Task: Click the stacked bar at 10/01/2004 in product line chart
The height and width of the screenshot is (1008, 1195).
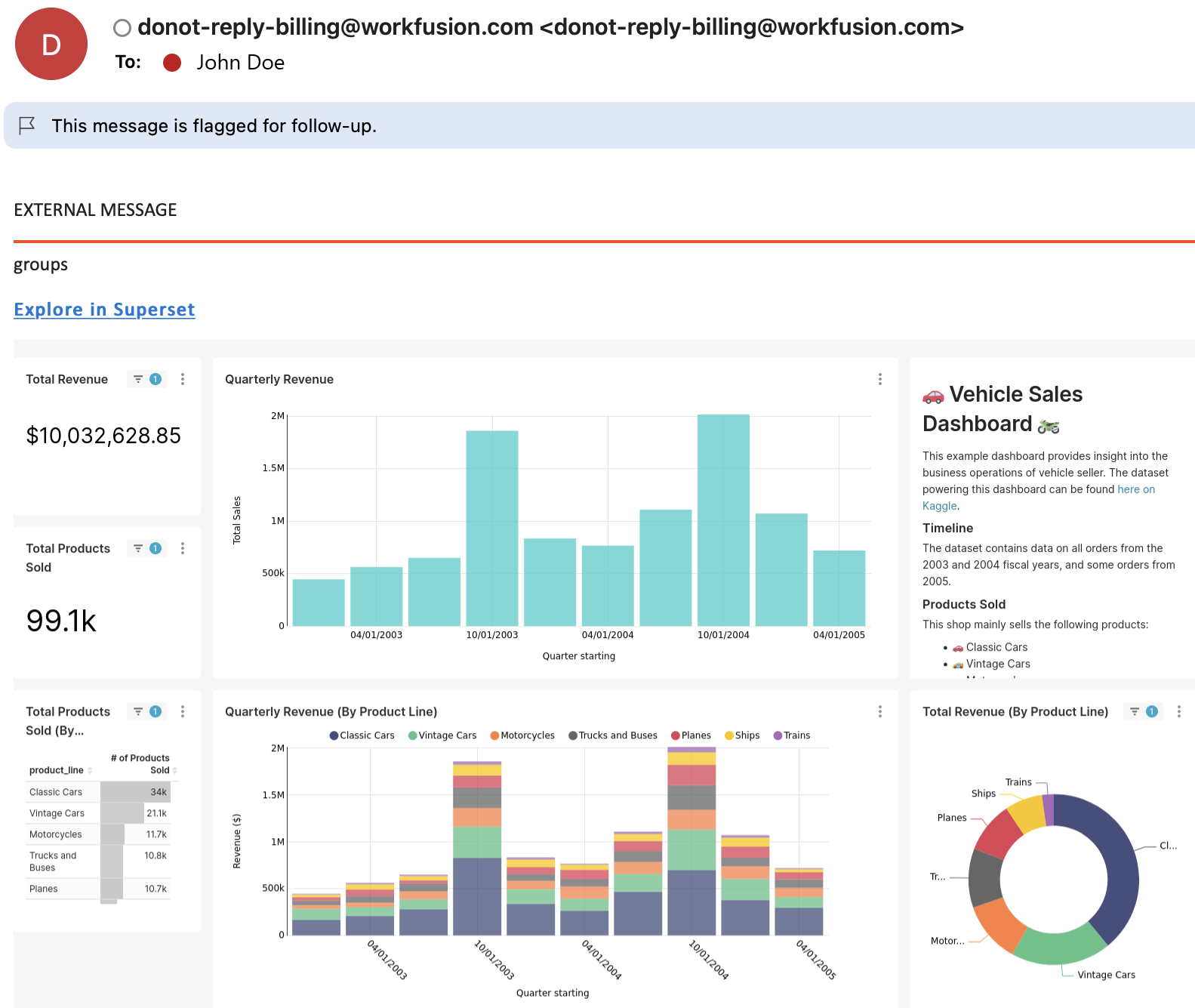Action: point(691,841)
